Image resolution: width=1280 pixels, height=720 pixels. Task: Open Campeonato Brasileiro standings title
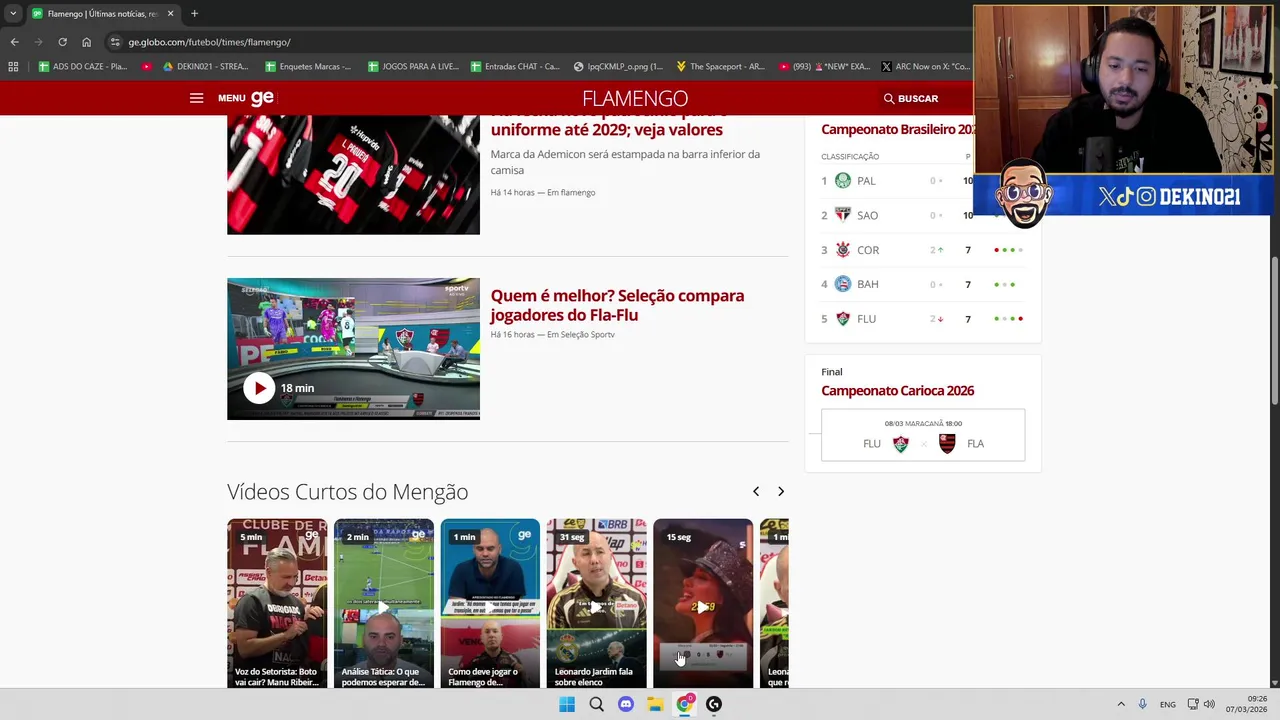click(897, 129)
